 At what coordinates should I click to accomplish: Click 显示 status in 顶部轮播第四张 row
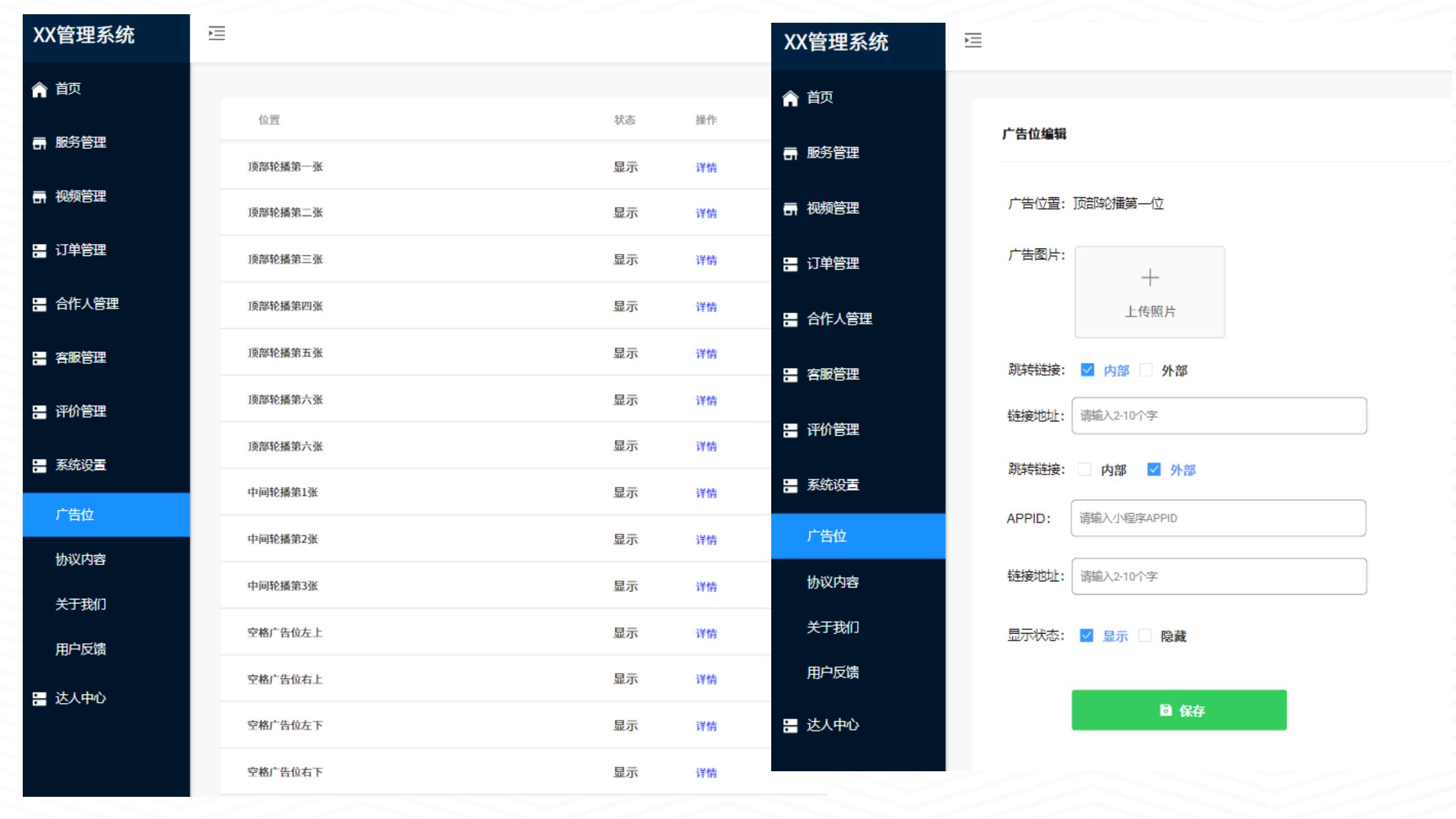pyautogui.click(x=626, y=307)
